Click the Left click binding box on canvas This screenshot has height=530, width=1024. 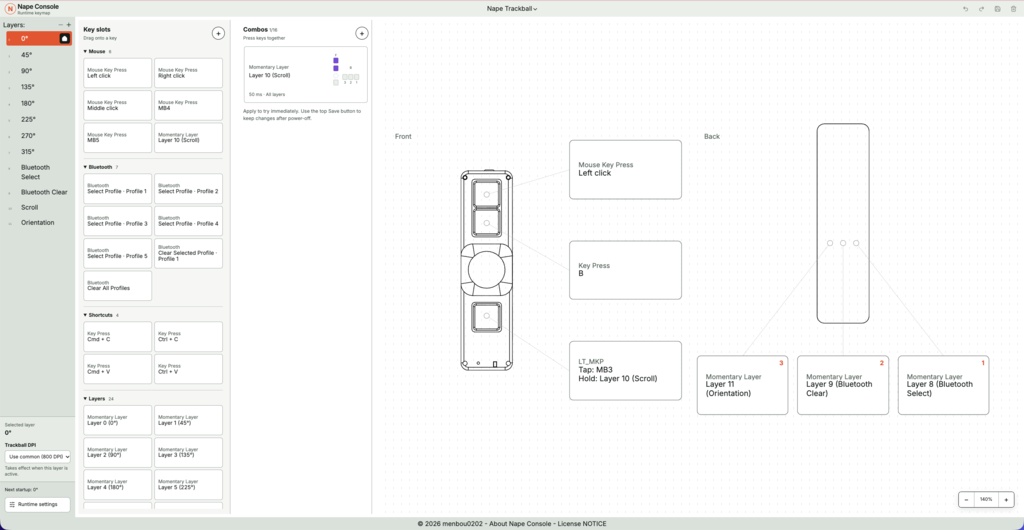point(625,170)
